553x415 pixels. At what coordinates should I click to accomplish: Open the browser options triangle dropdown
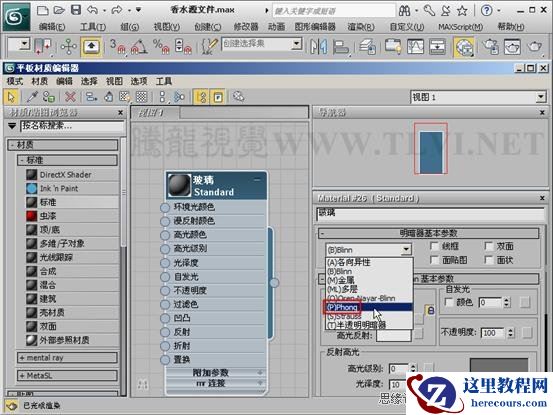pos(12,126)
